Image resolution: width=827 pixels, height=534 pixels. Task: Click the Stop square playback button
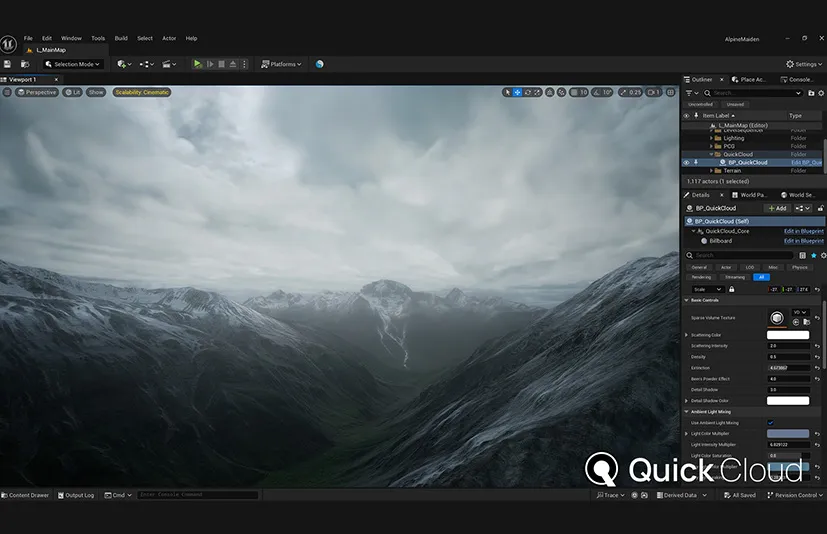click(222, 64)
